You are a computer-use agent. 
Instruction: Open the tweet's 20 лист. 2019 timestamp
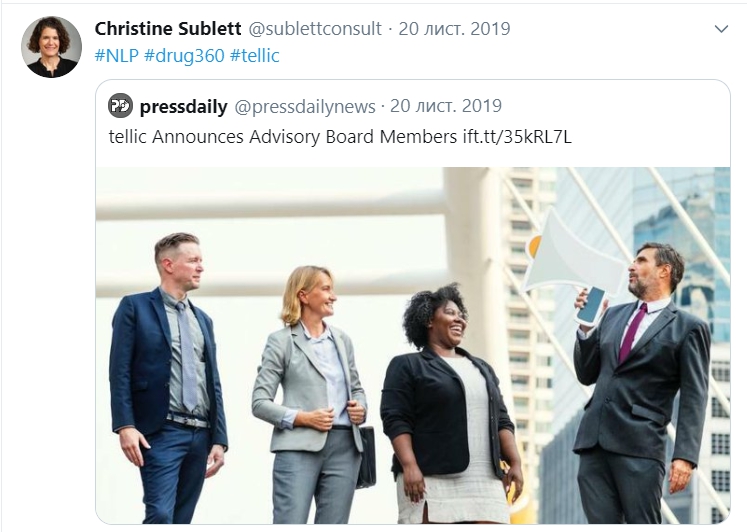pos(454,29)
